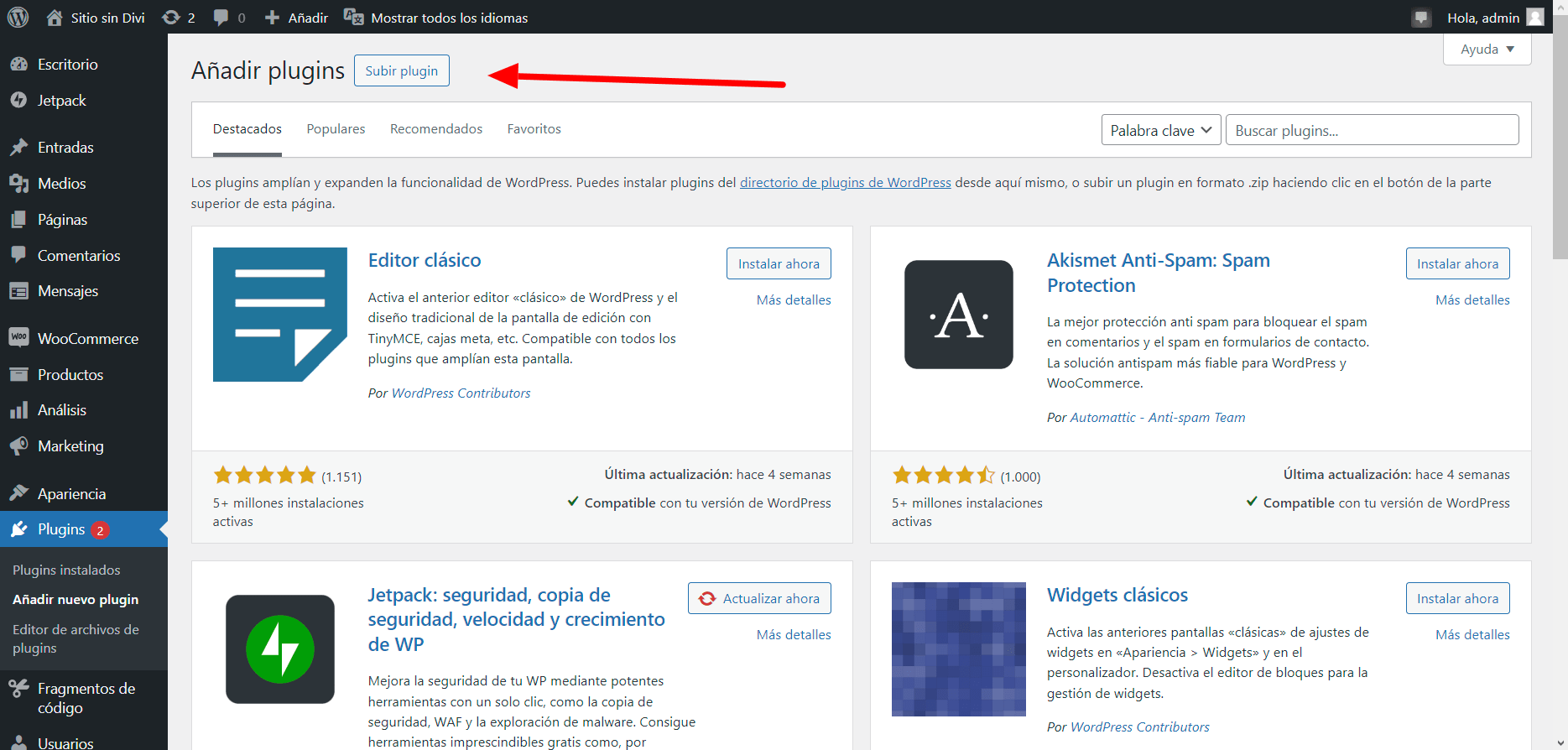The height and width of the screenshot is (750, 1568).
Task: Click the Editor clásico plugin thumbnail
Action: point(280,315)
